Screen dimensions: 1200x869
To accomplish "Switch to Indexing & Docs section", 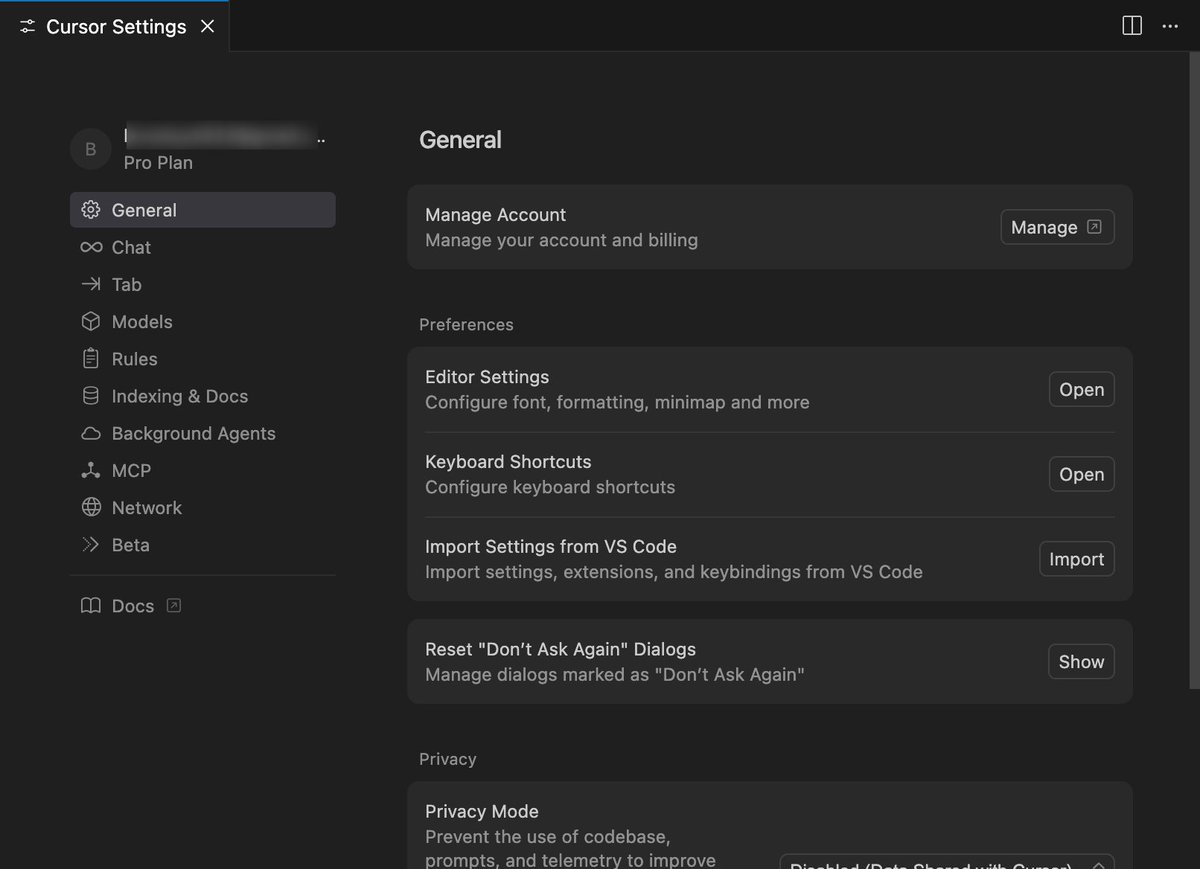I will point(203,396).
